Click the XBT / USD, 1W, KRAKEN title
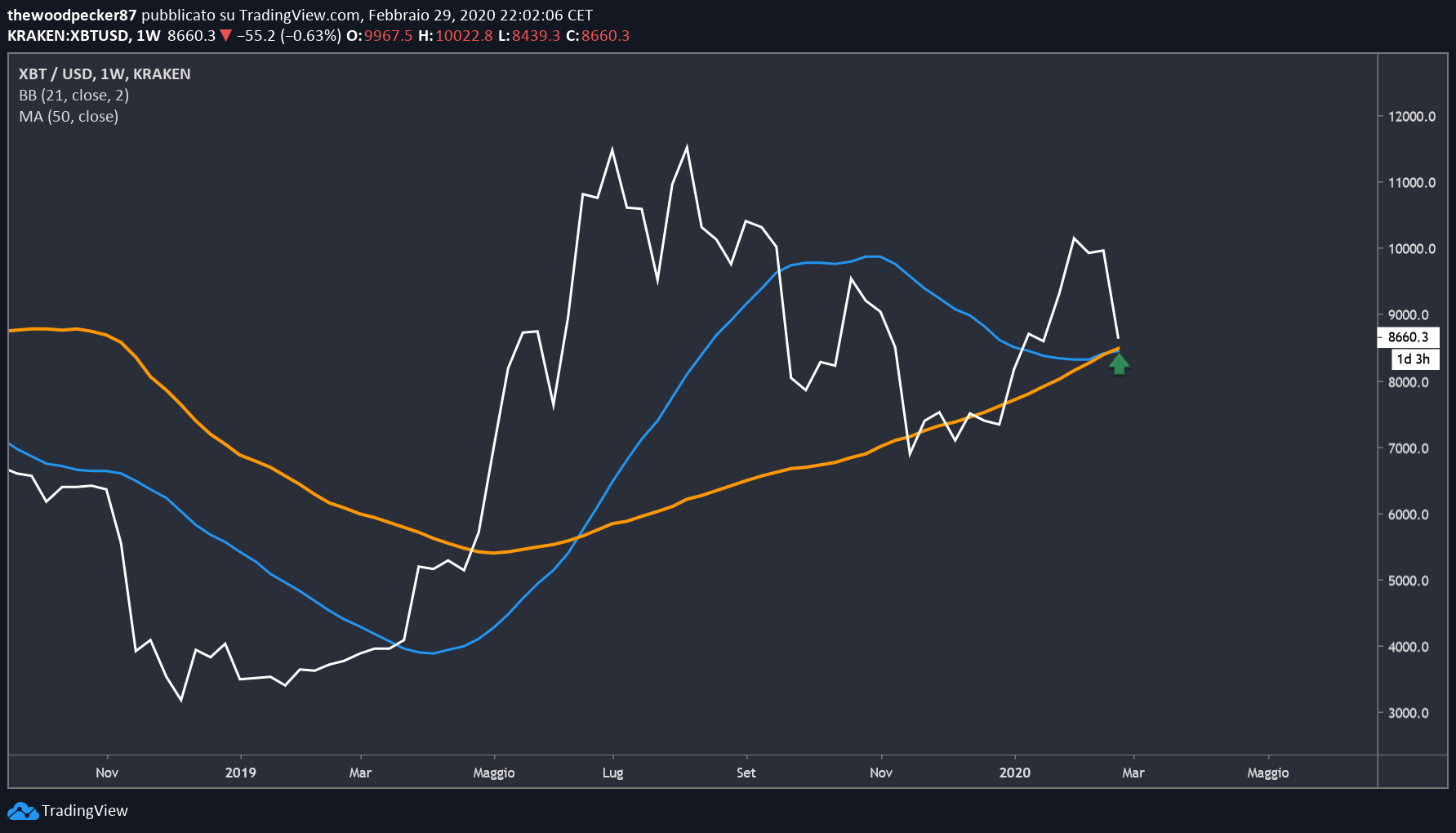The image size is (1456, 833). pyautogui.click(x=105, y=73)
